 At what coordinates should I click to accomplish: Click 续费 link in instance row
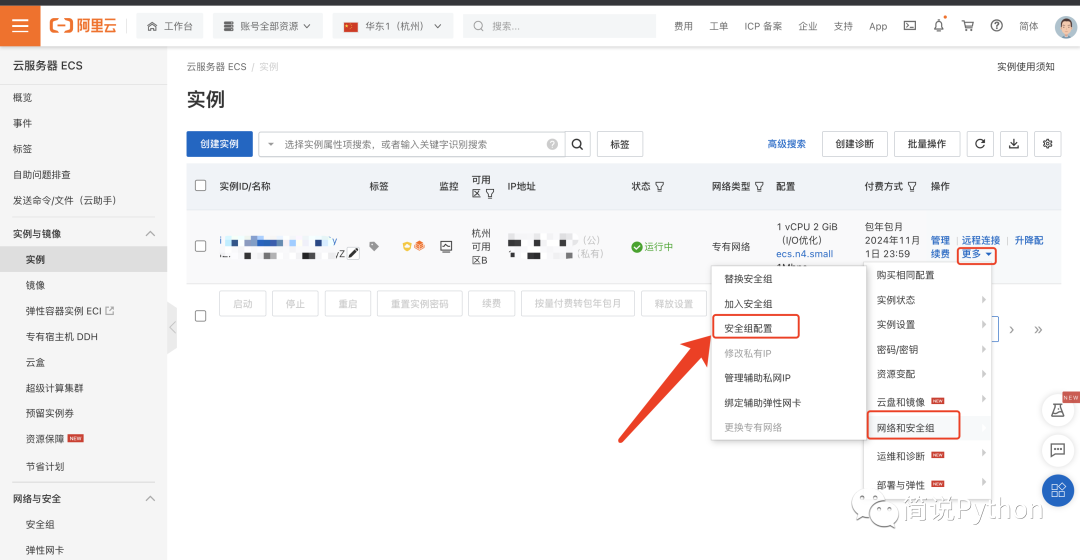click(940, 253)
